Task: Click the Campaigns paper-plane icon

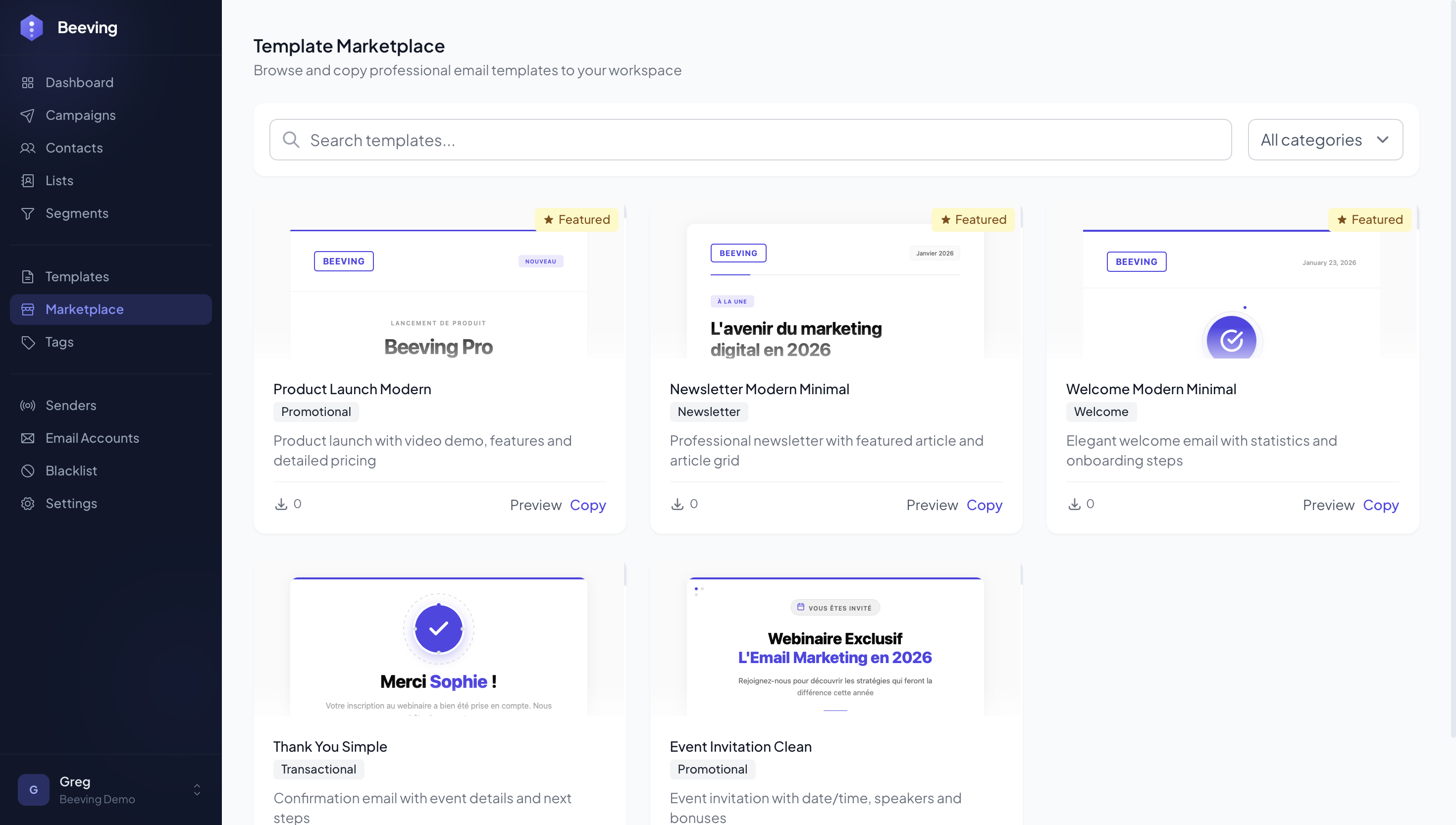Action: (x=28, y=115)
